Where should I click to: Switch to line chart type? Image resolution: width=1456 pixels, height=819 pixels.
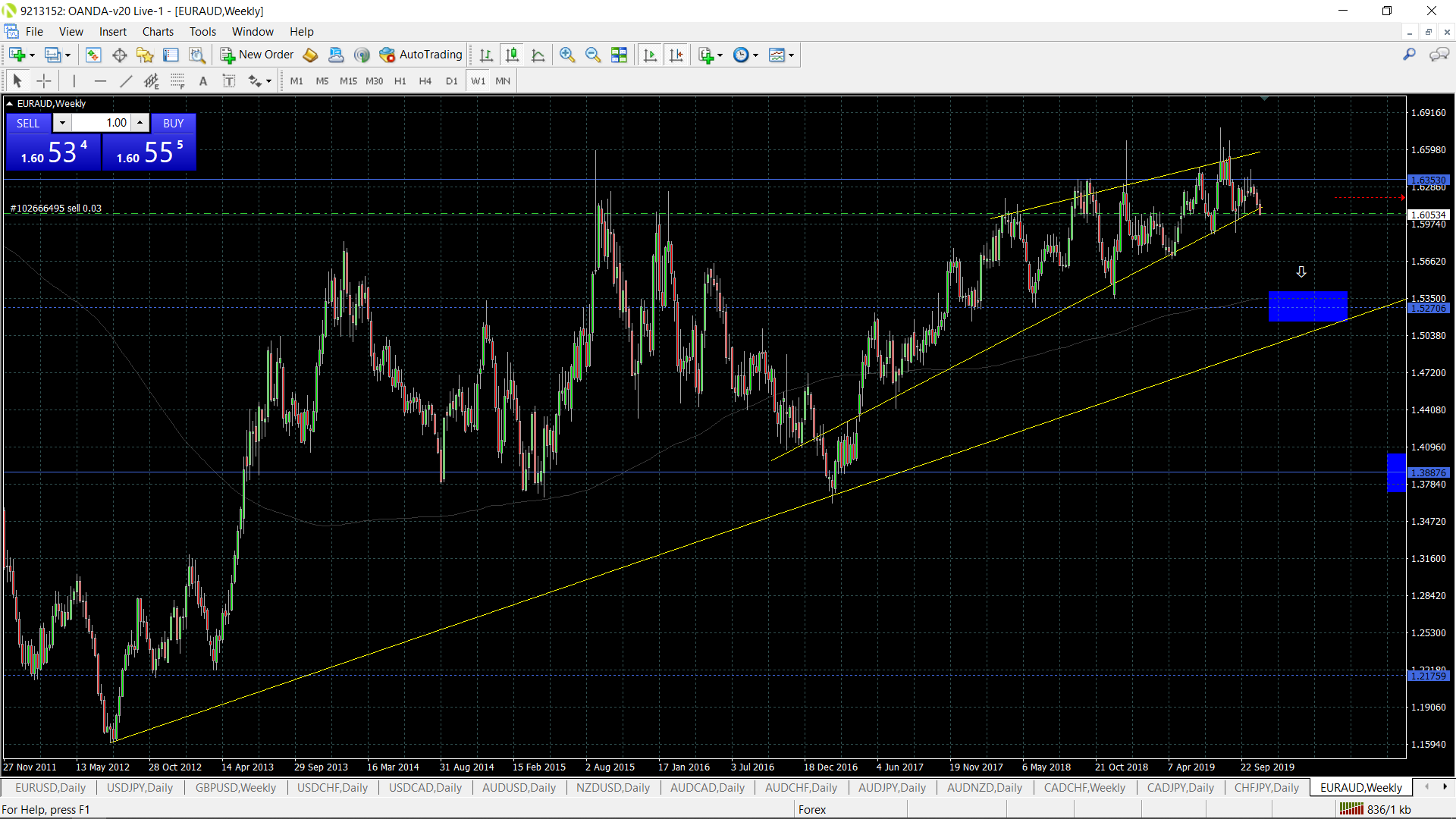538,55
